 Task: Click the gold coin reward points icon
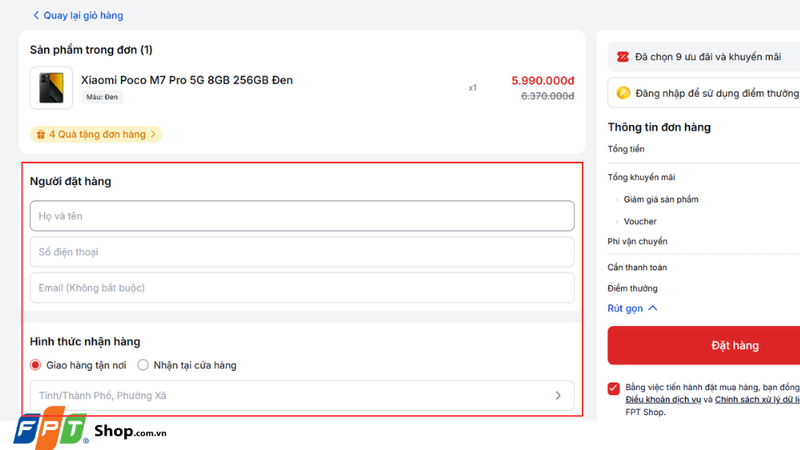623,93
